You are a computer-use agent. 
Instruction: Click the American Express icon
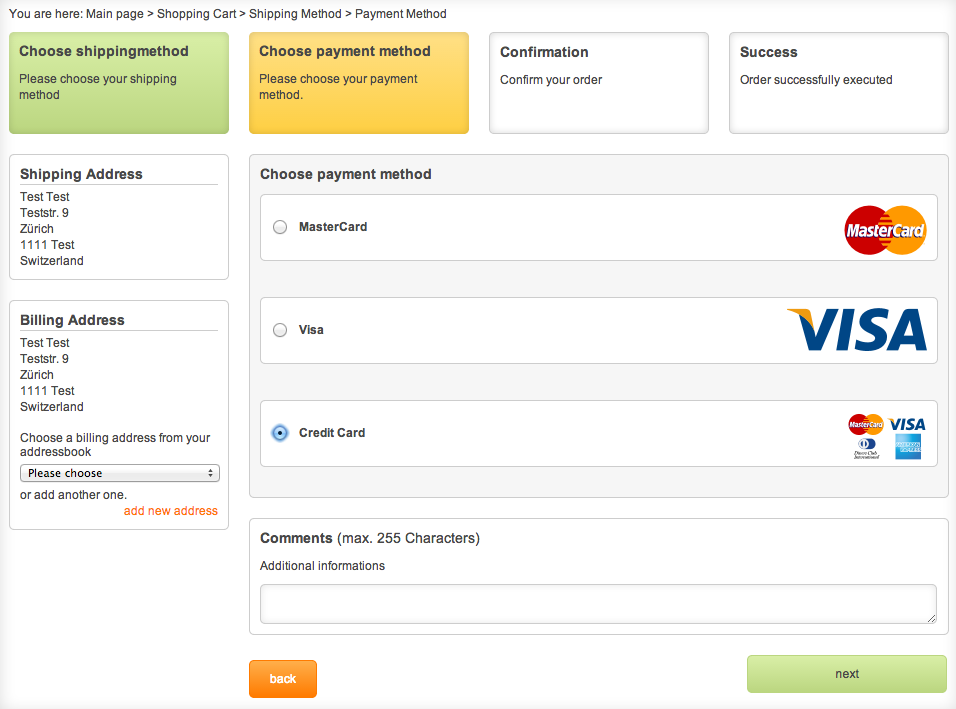[x=908, y=448]
